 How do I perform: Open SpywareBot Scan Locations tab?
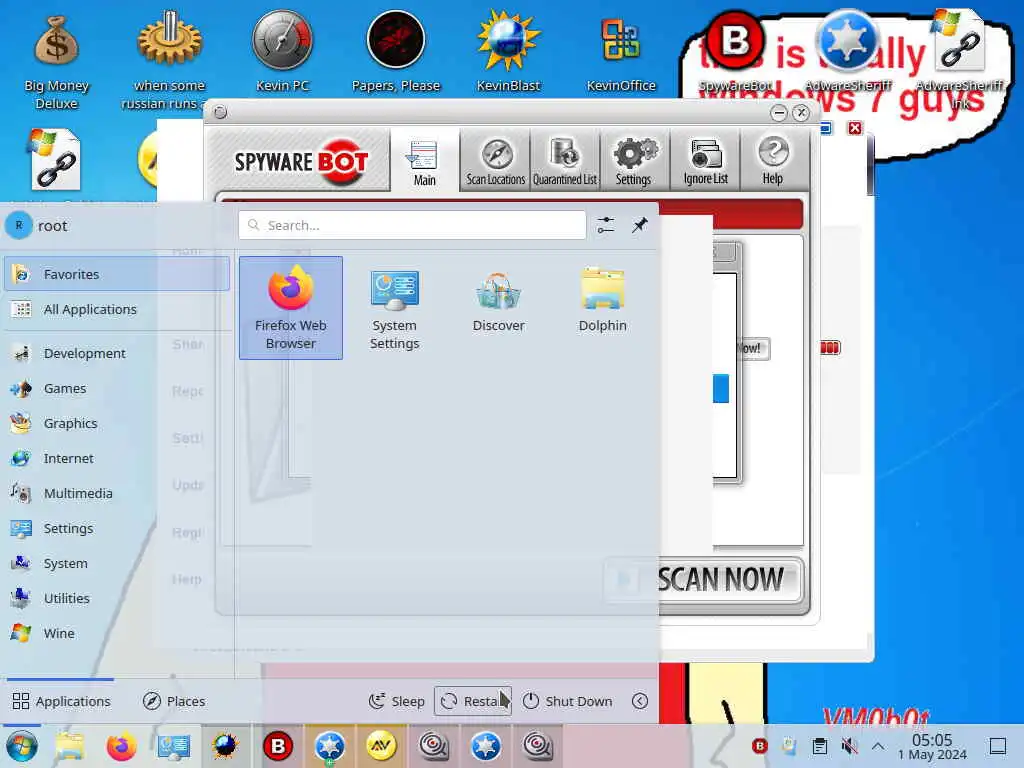pos(496,161)
